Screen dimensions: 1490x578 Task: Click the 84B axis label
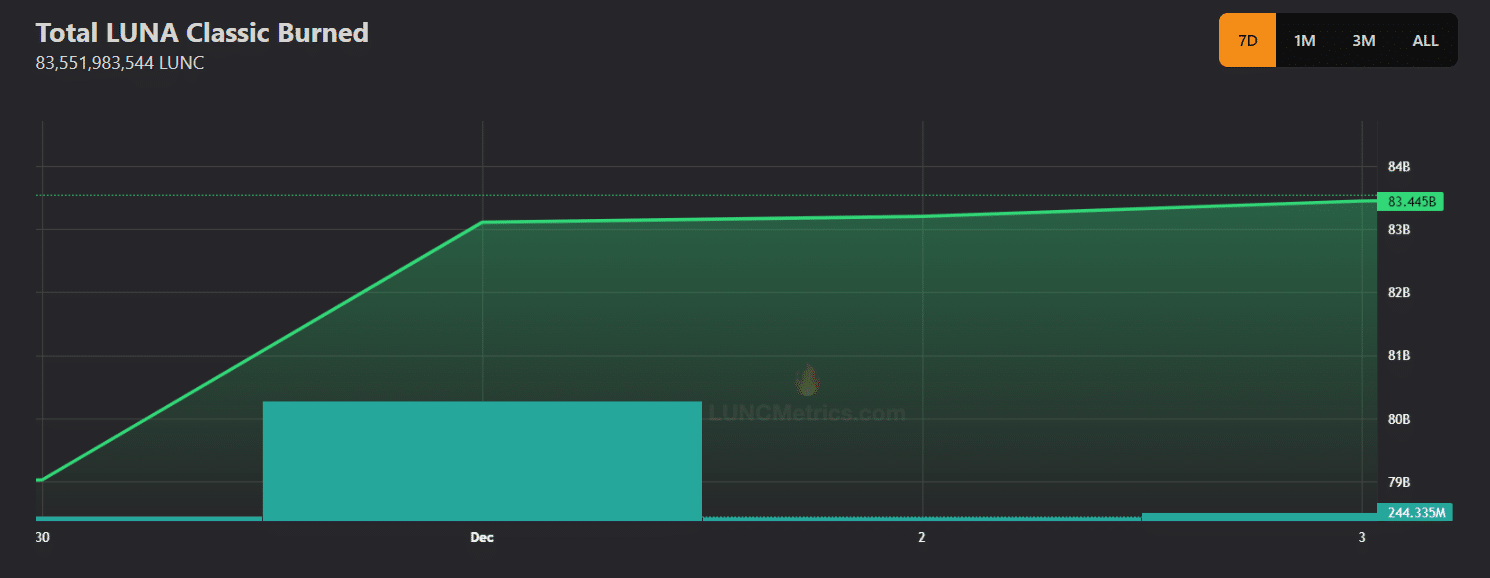pyautogui.click(x=1398, y=166)
